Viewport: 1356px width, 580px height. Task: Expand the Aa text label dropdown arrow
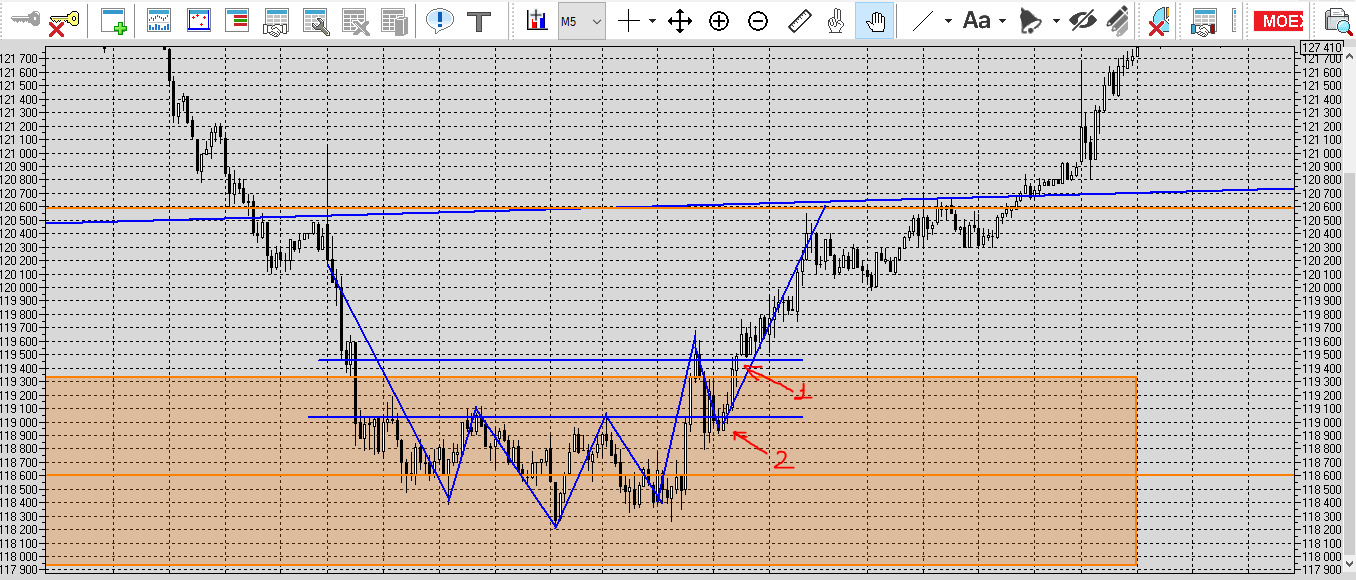coord(1002,21)
